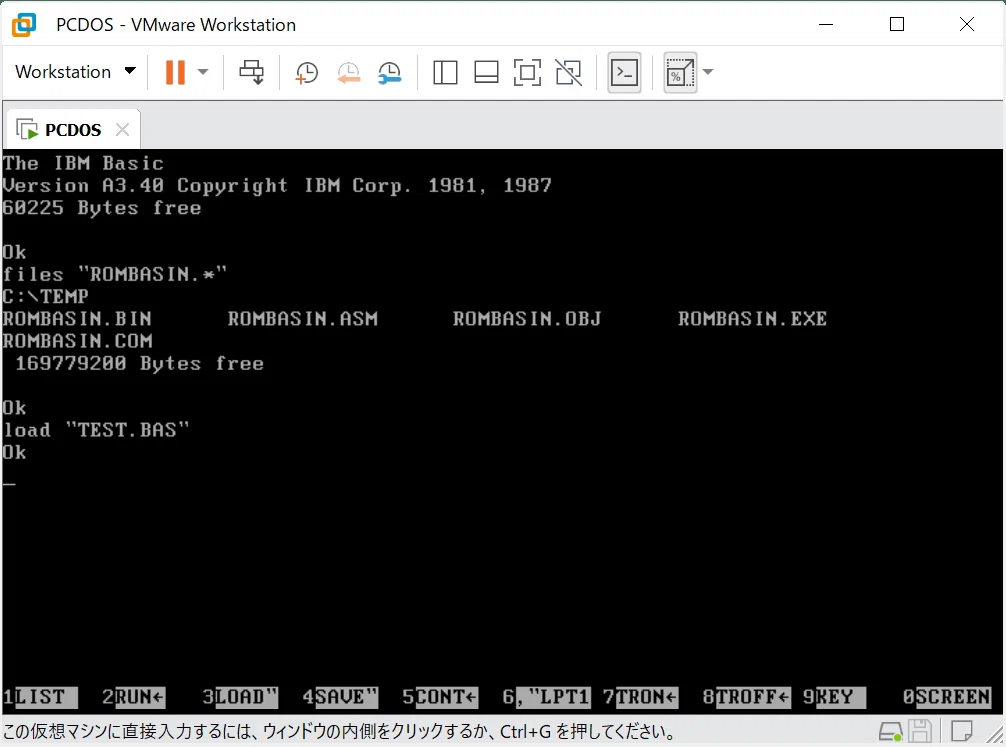The height and width of the screenshot is (747, 1006).
Task: Revert VM to previous snapshot
Action: pos(348,73)
